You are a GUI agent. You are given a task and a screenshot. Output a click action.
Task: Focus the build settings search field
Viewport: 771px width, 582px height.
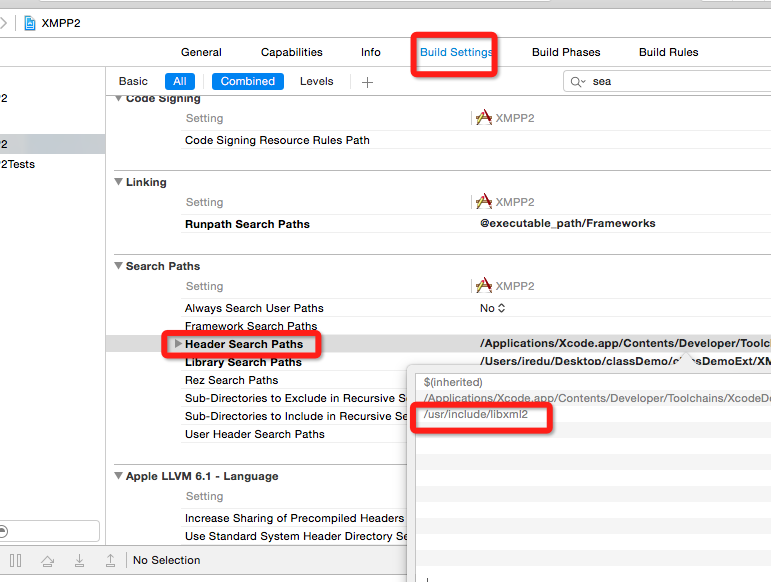[x=669, y=81]
